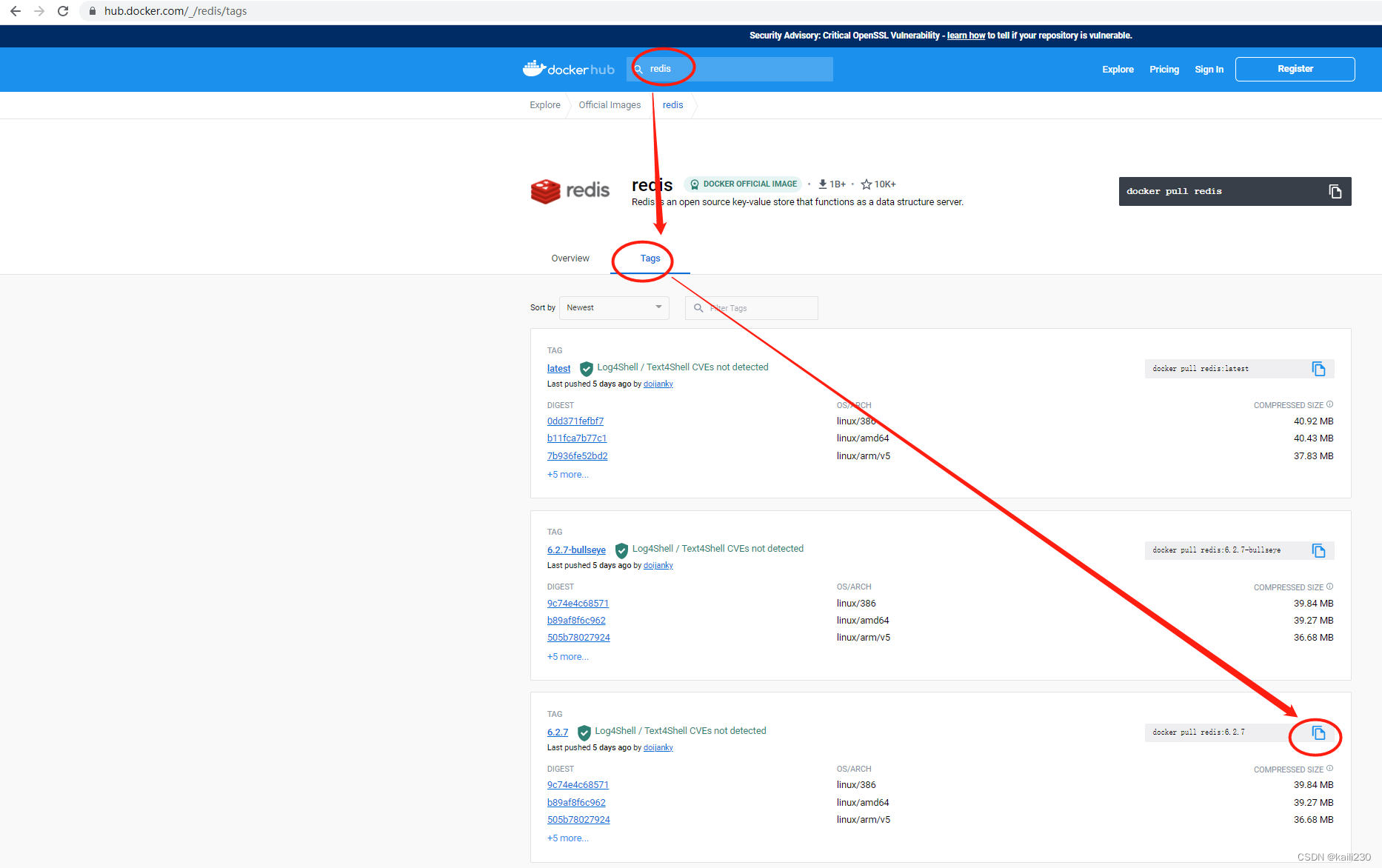Image resolution: width=1382 pixels, height=868 pixels.
Task: Click the search magnifier icon in header
Action: coord(638,69)
